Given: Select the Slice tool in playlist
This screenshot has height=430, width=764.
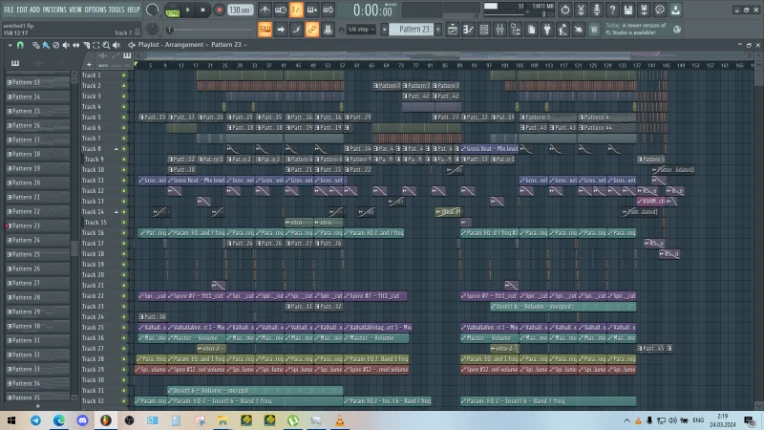Looking at the screenshot, I should [x=86, y=45].
